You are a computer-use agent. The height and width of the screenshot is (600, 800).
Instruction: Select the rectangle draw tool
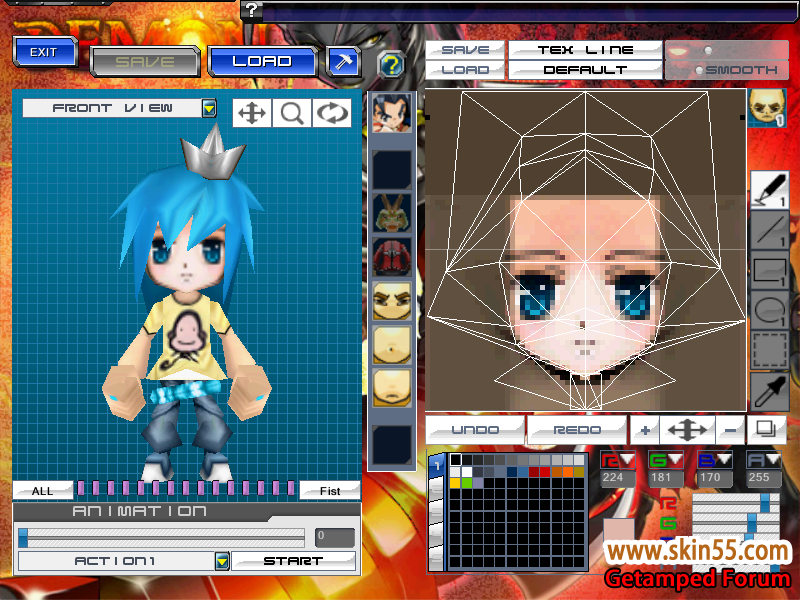769,271
